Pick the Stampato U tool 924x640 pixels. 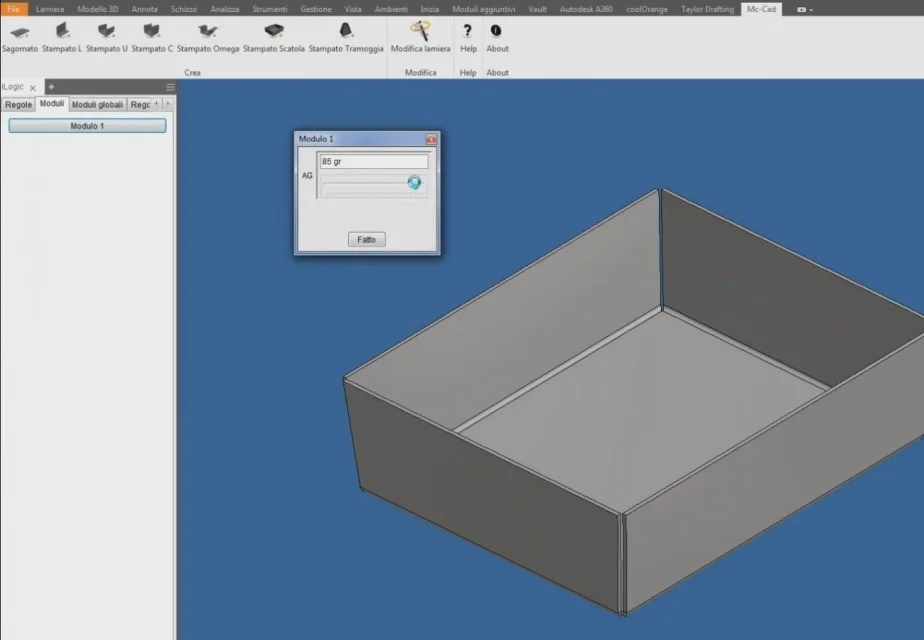click(x=107, y=38)
